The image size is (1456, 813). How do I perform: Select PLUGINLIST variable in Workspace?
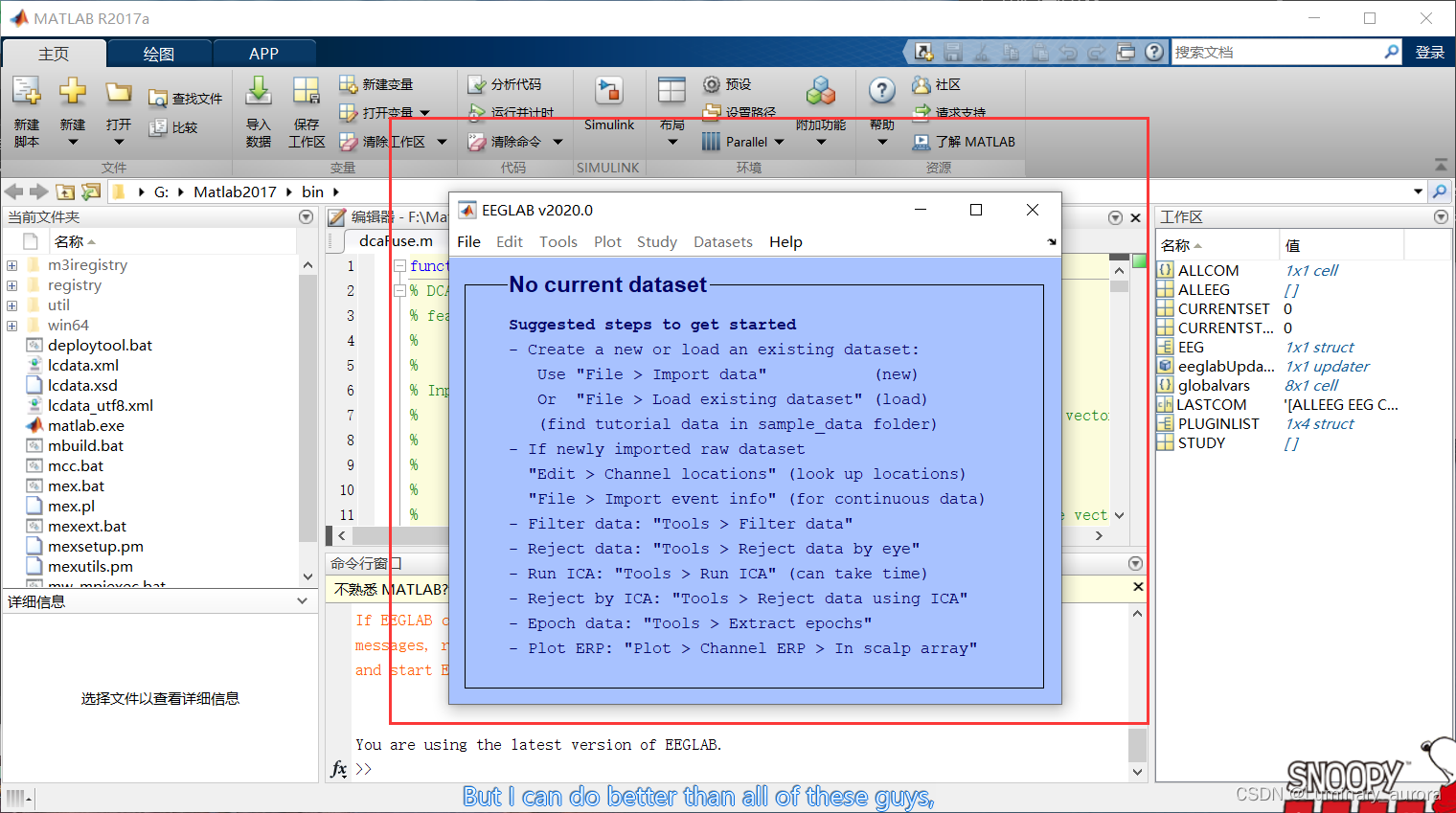(x=1218, y=423)
